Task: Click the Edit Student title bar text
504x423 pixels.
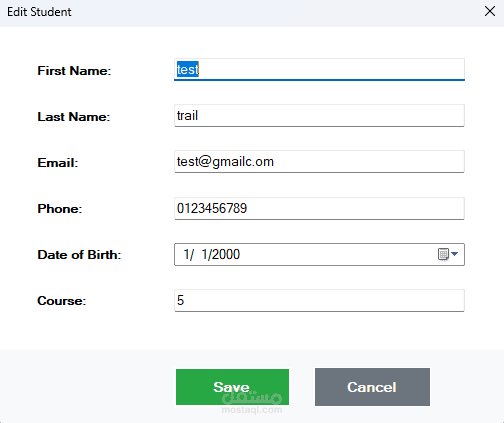Action: [39, 12]
